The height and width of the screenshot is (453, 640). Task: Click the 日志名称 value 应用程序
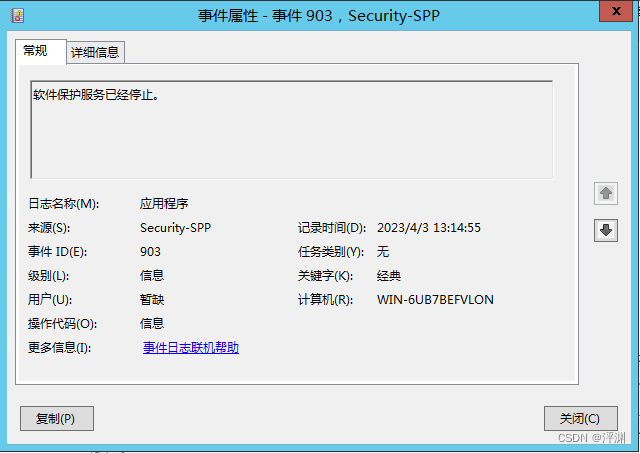(164, 204)
